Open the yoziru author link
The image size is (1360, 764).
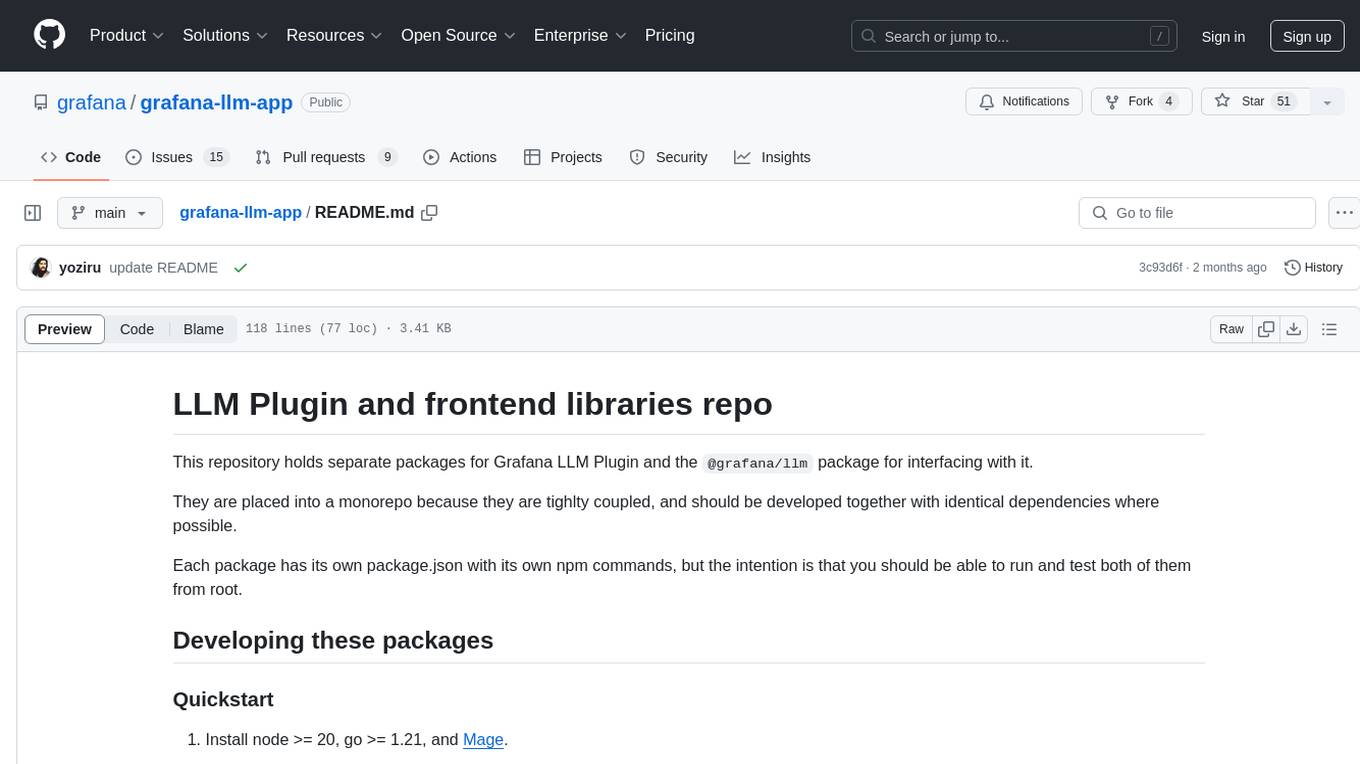(x=80, y=268)
